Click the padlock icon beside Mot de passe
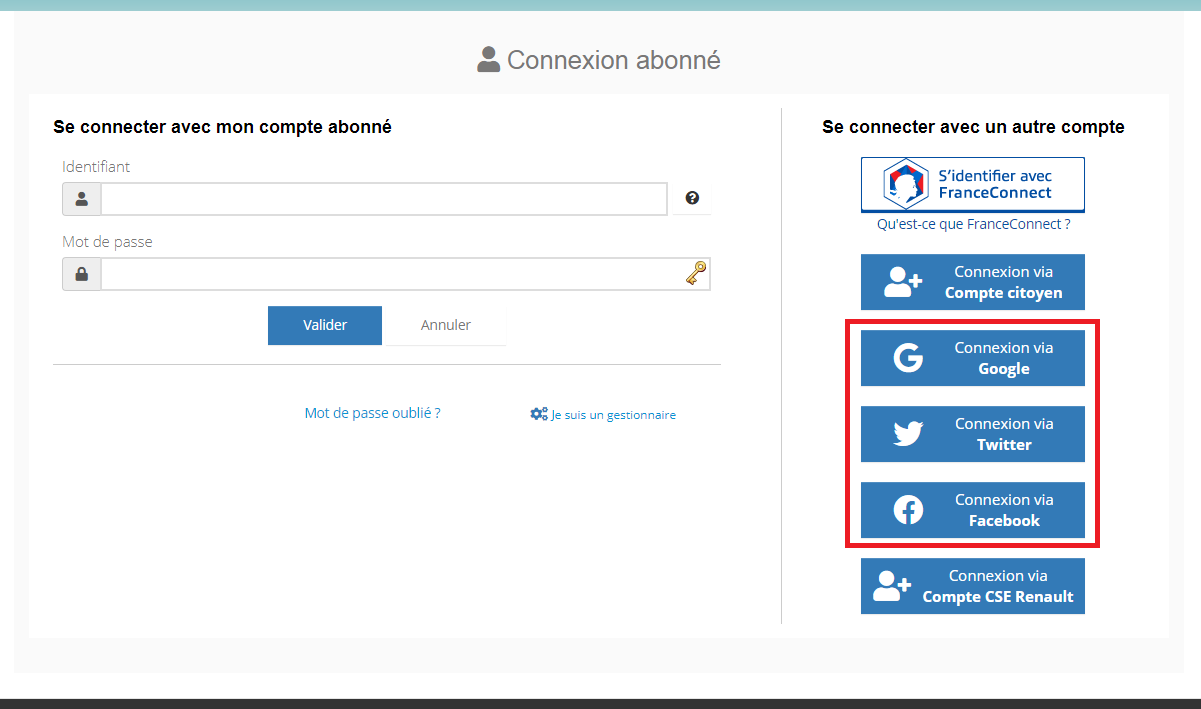Screen dimensions: 1201x709 82,274
